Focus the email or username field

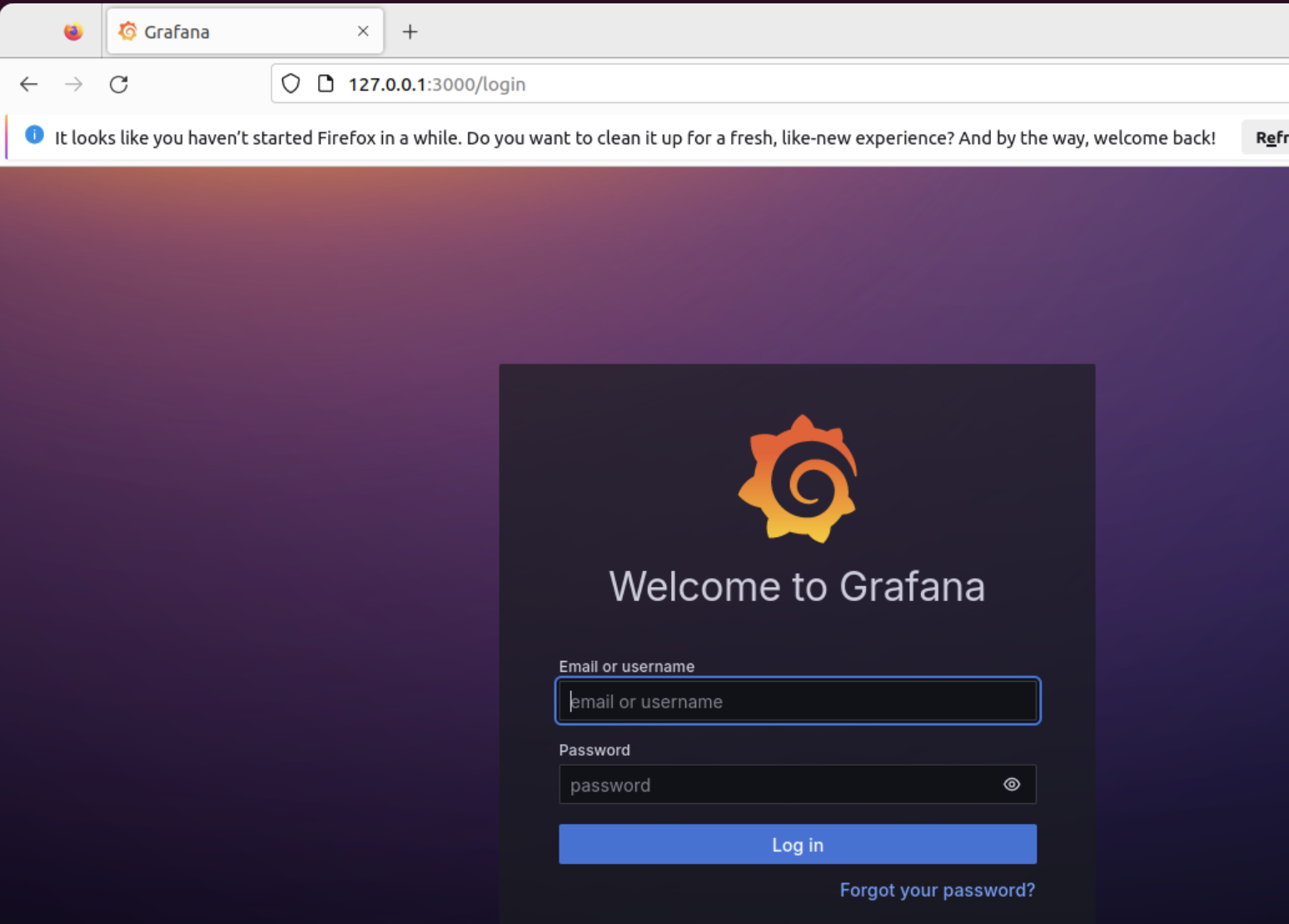tap(797, 701)
